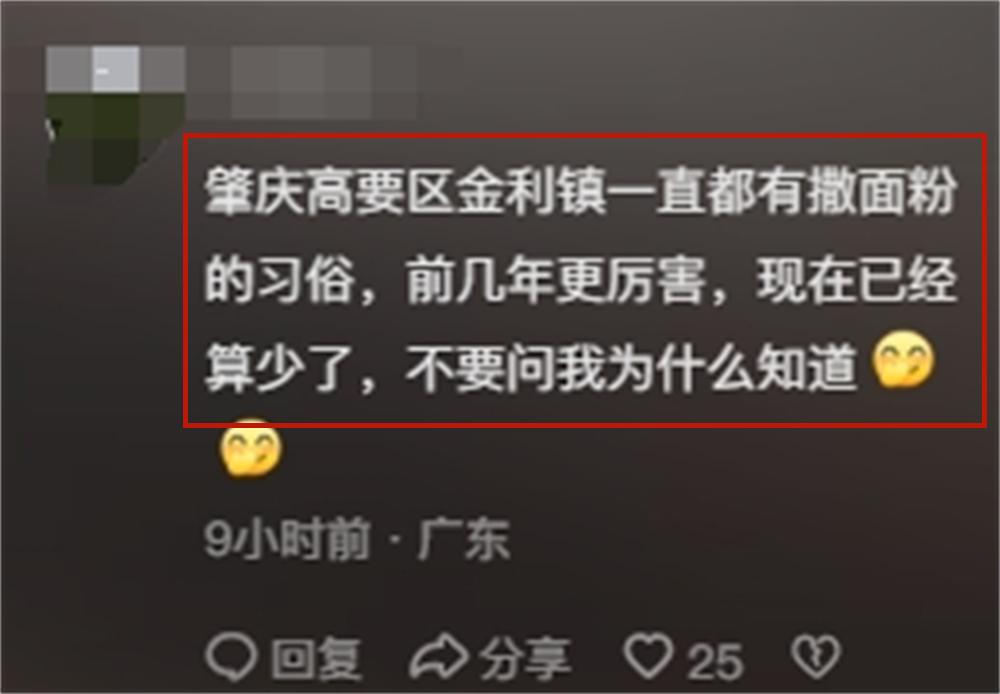Viewport: 1000px width, 694px height.
Task: Click the like count 25
Action: point(715,661)
